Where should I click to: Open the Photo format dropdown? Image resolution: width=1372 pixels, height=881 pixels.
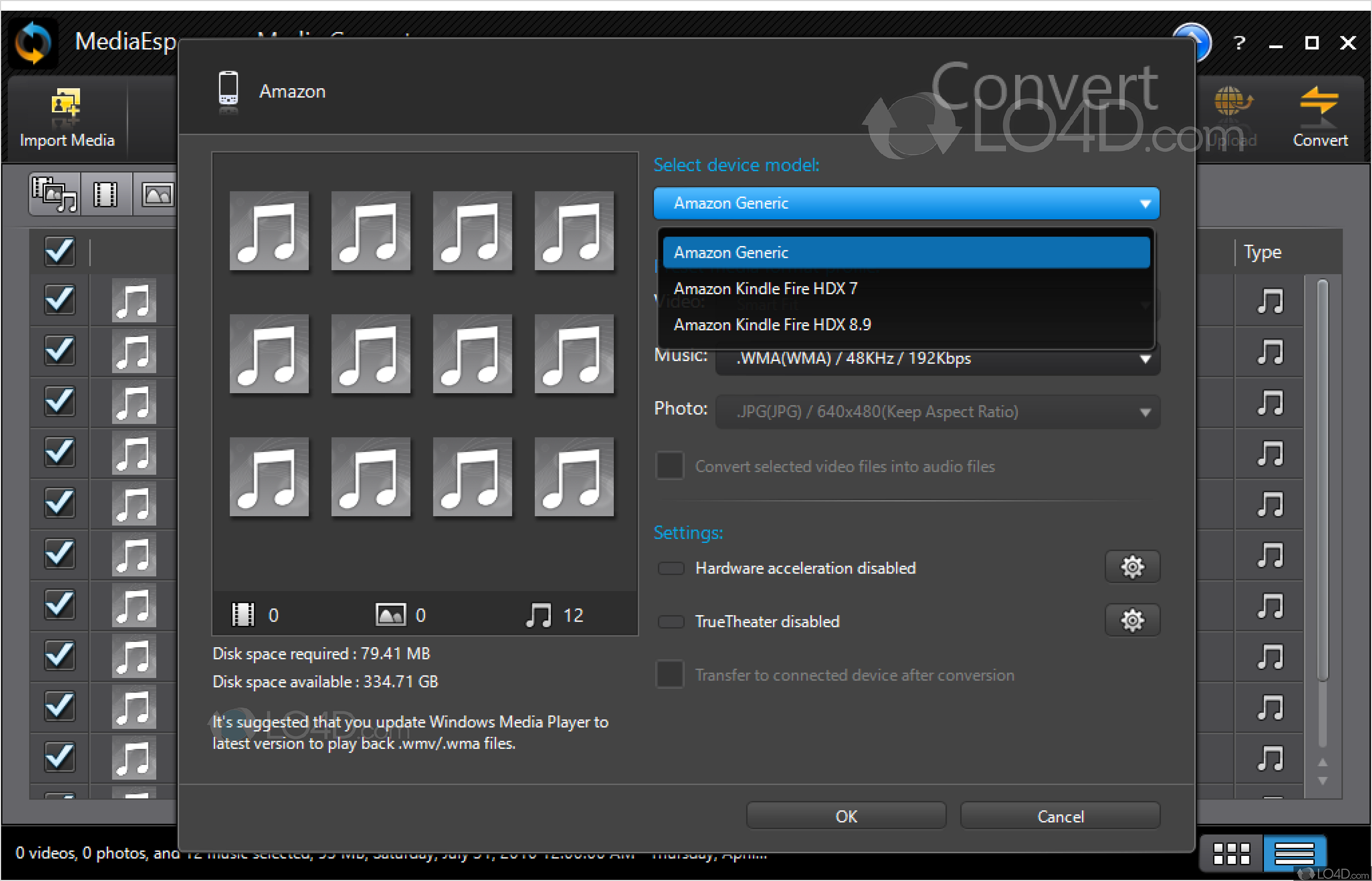coord(937,412)
